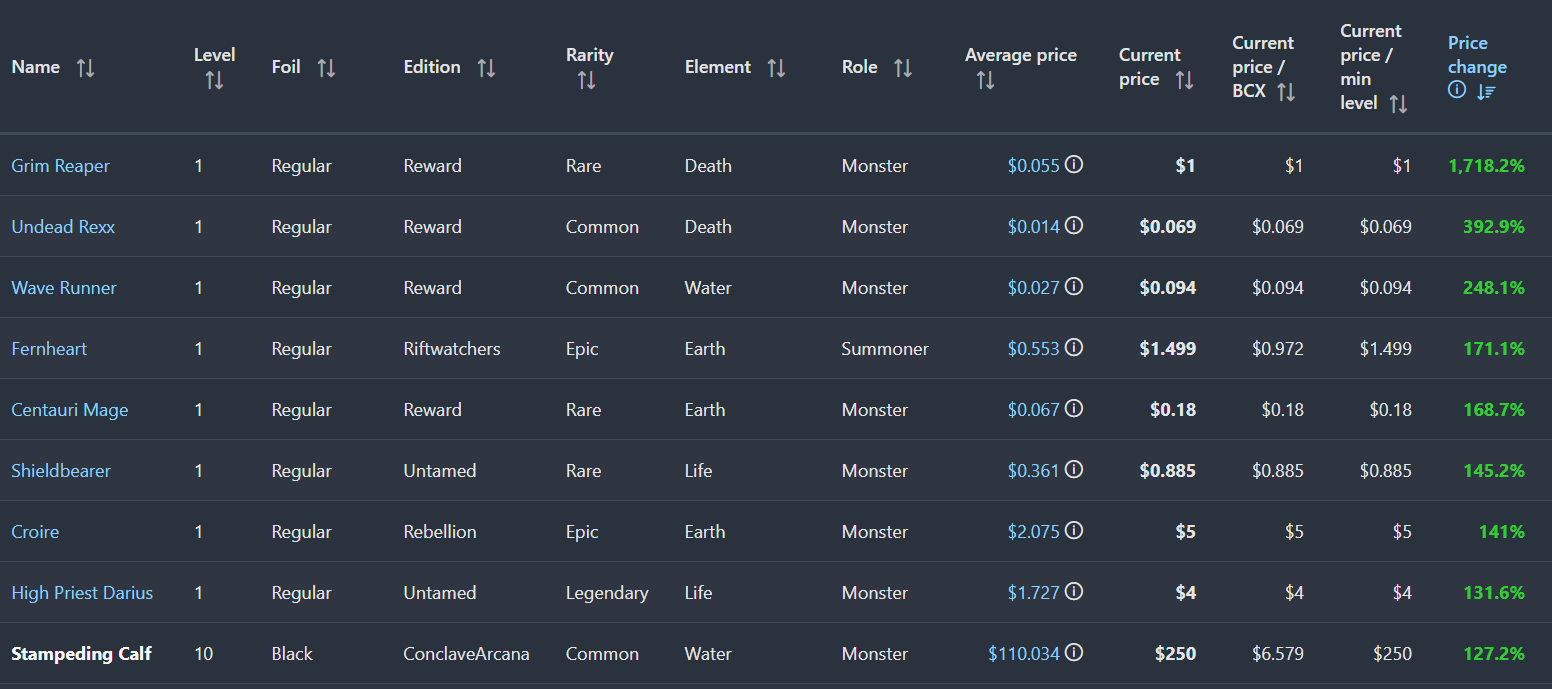Show the Price change info icon tooltip
This screenshot has width=1552, height=689.
(1457, 90)
